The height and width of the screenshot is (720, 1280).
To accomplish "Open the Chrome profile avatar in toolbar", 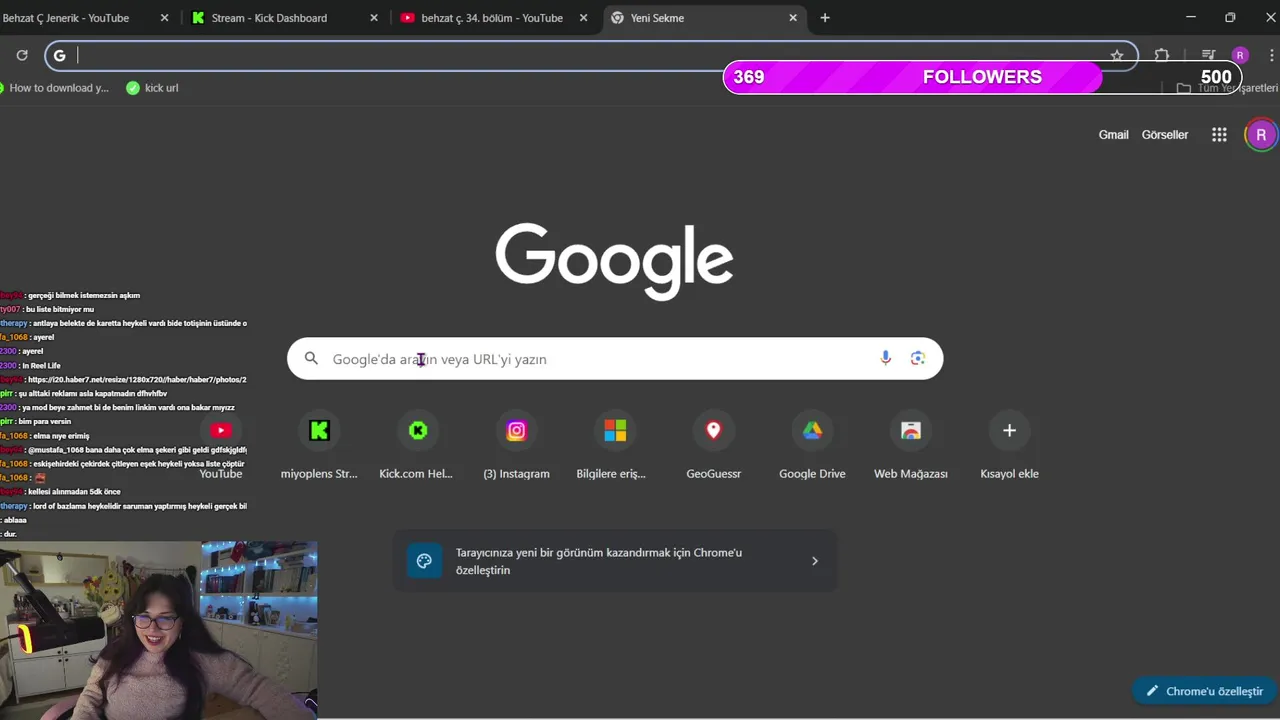I will coord(1240,55).
